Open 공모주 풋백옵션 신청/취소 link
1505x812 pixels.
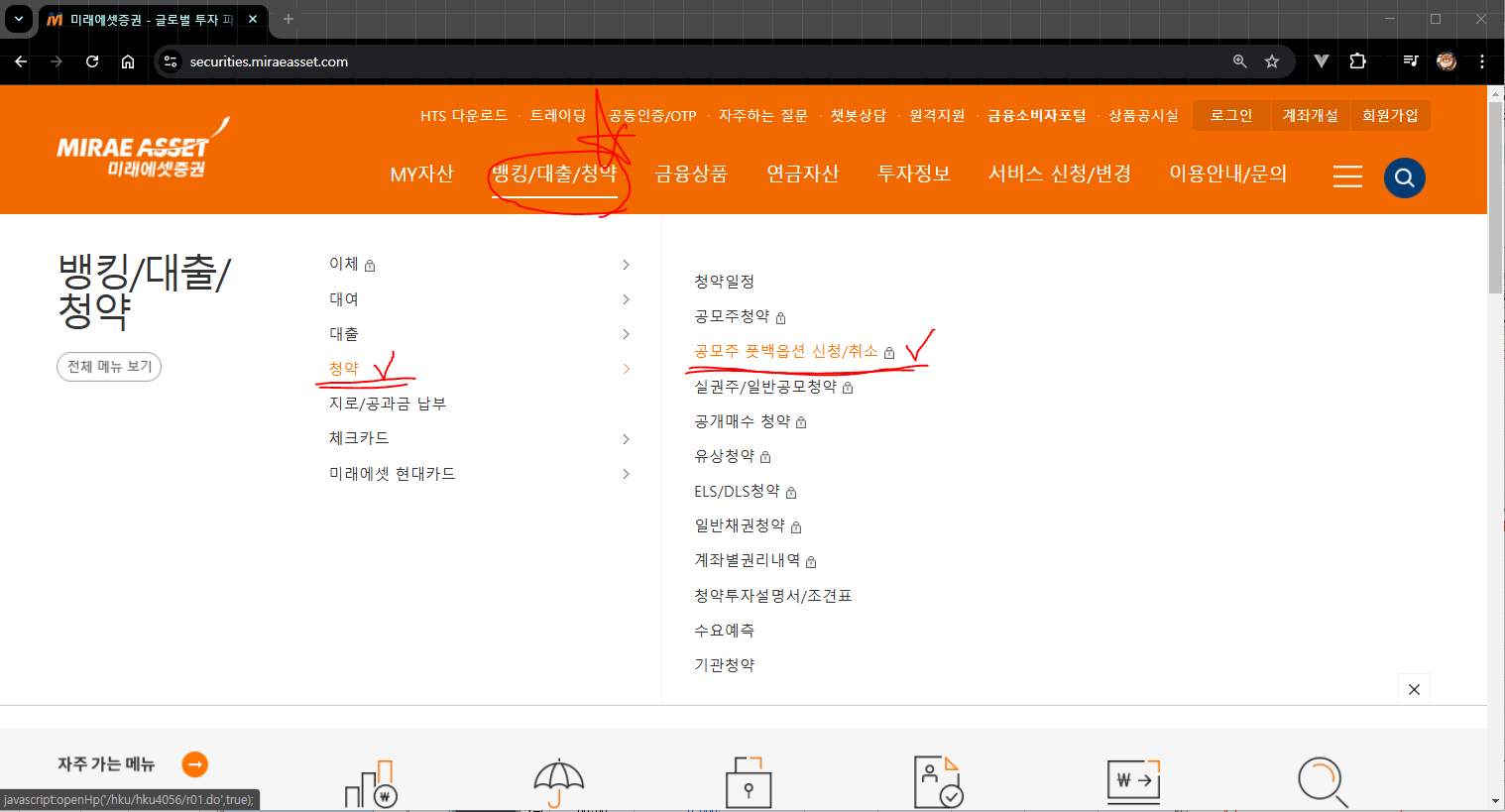click(x=786, y=351)
